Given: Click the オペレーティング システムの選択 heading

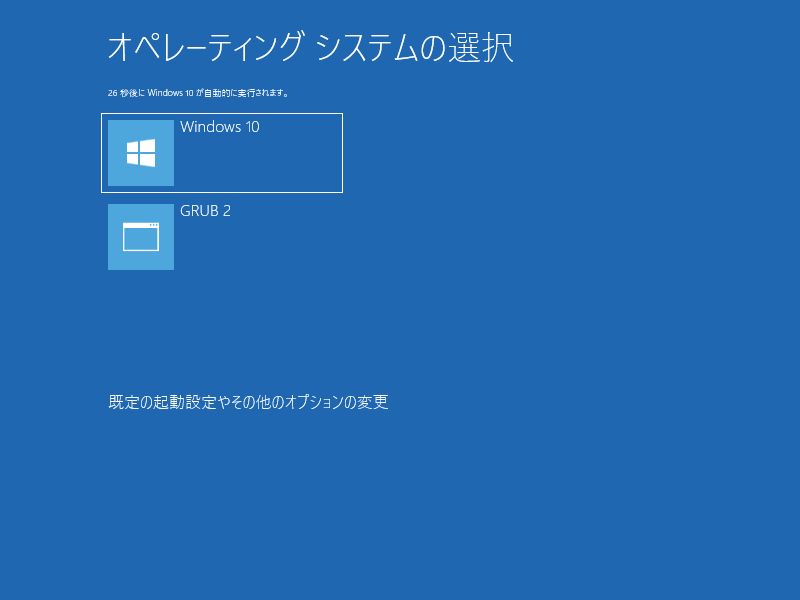Looking at the screenshot, I should coord(311,47).
